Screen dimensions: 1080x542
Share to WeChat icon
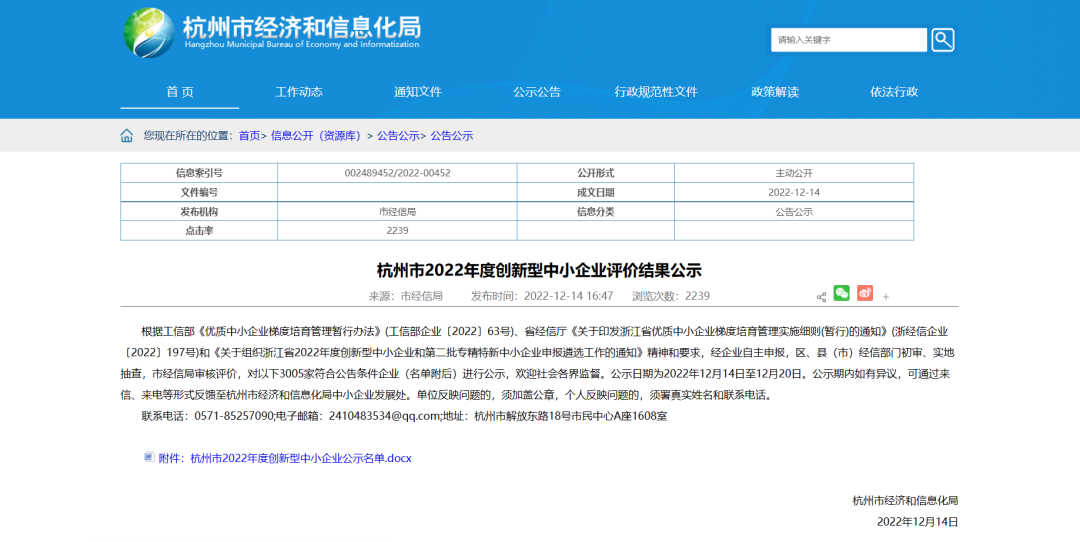click(x=842, y=293)
